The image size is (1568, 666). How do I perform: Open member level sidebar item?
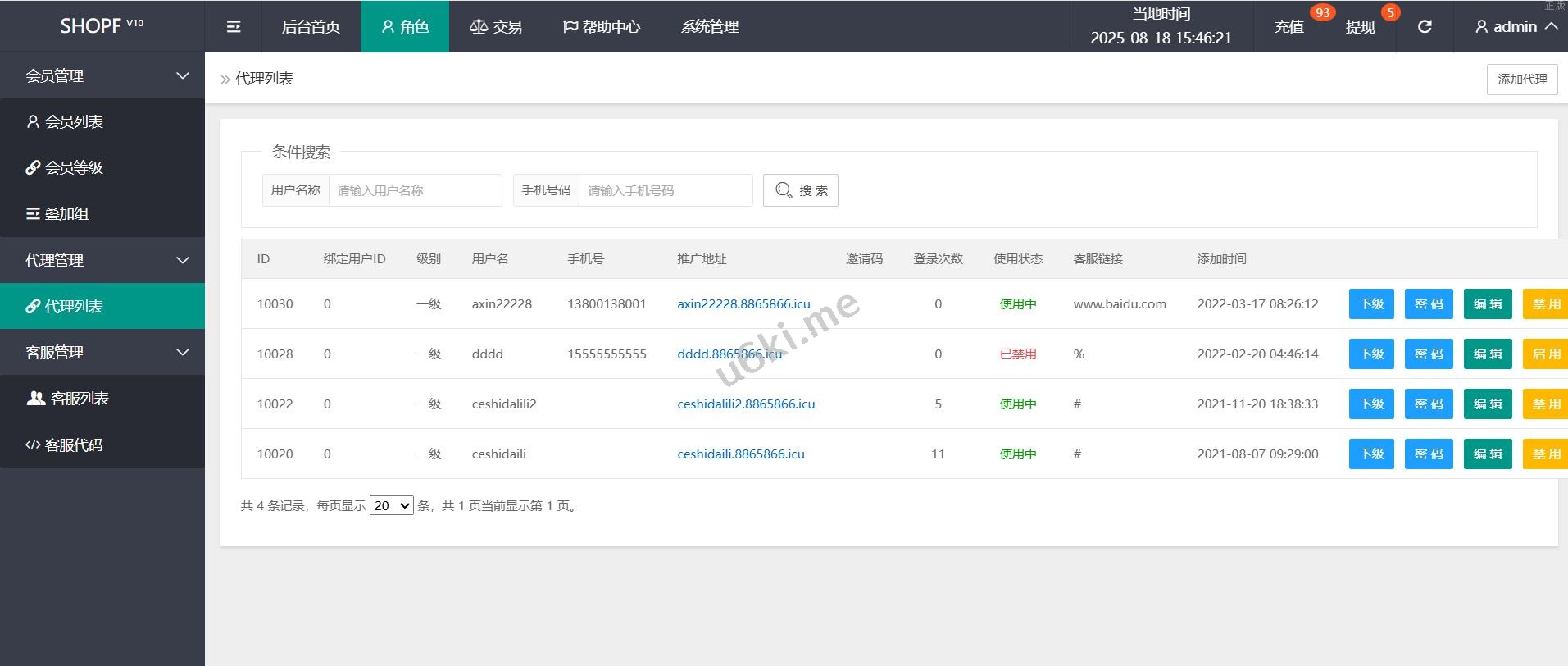click(74, 168)
